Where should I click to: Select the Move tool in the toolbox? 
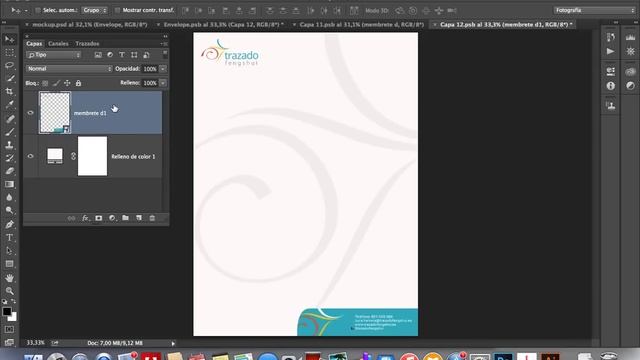[x=9, y=39]
